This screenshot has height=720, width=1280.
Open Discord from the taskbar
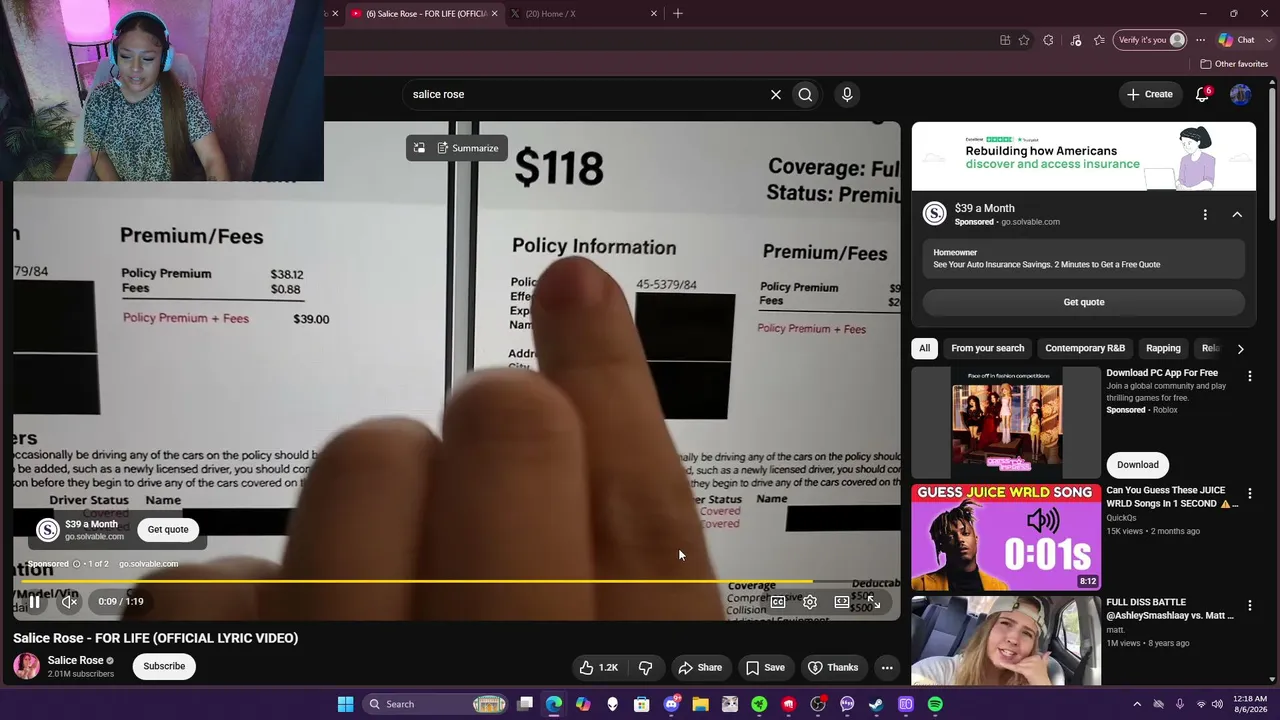point(671,704)
